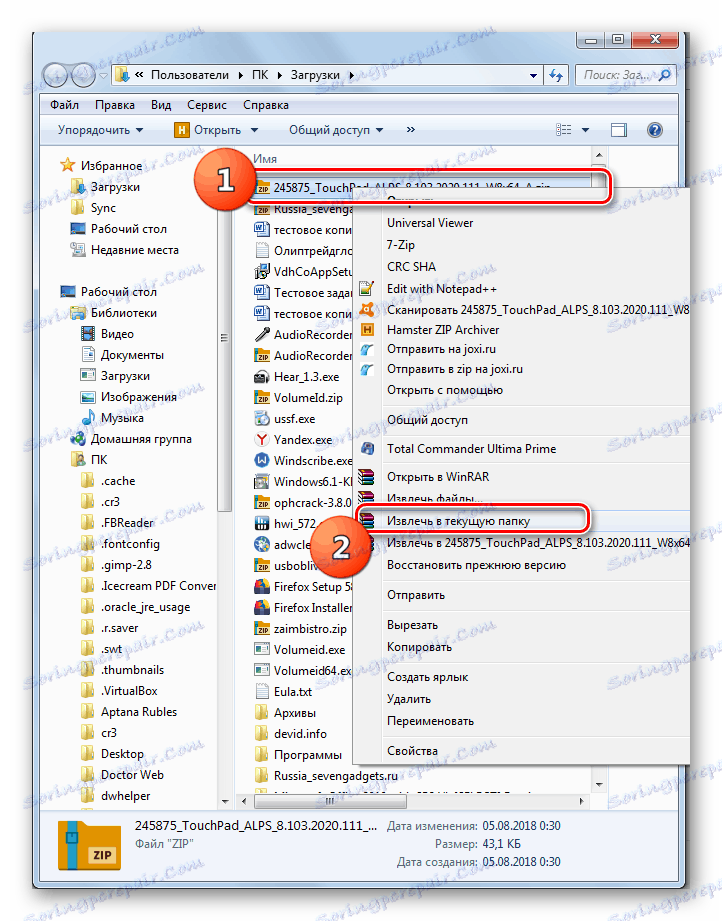Click the Windscribe.exe file icon
The image size is (722, 921).
[261, 460]
